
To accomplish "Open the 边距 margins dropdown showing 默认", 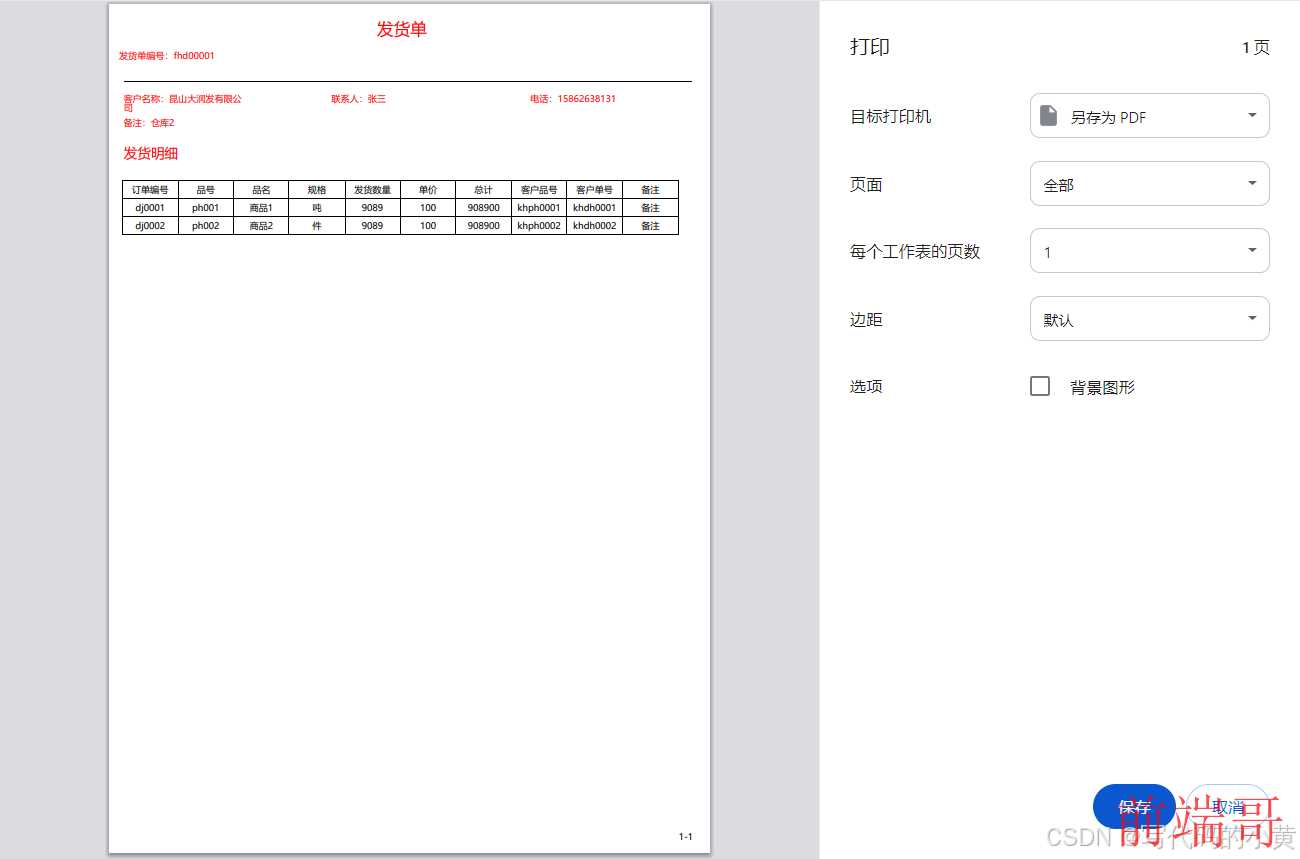I will click(1149, 319).
